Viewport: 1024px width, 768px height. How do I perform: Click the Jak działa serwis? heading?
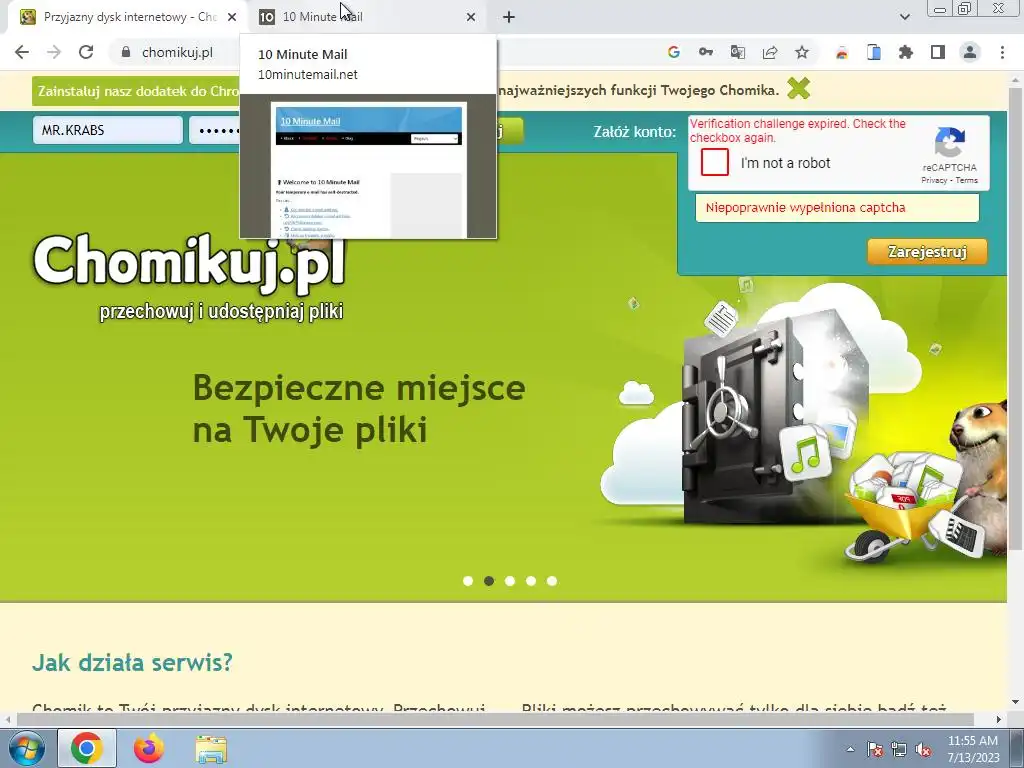point(132,662)
